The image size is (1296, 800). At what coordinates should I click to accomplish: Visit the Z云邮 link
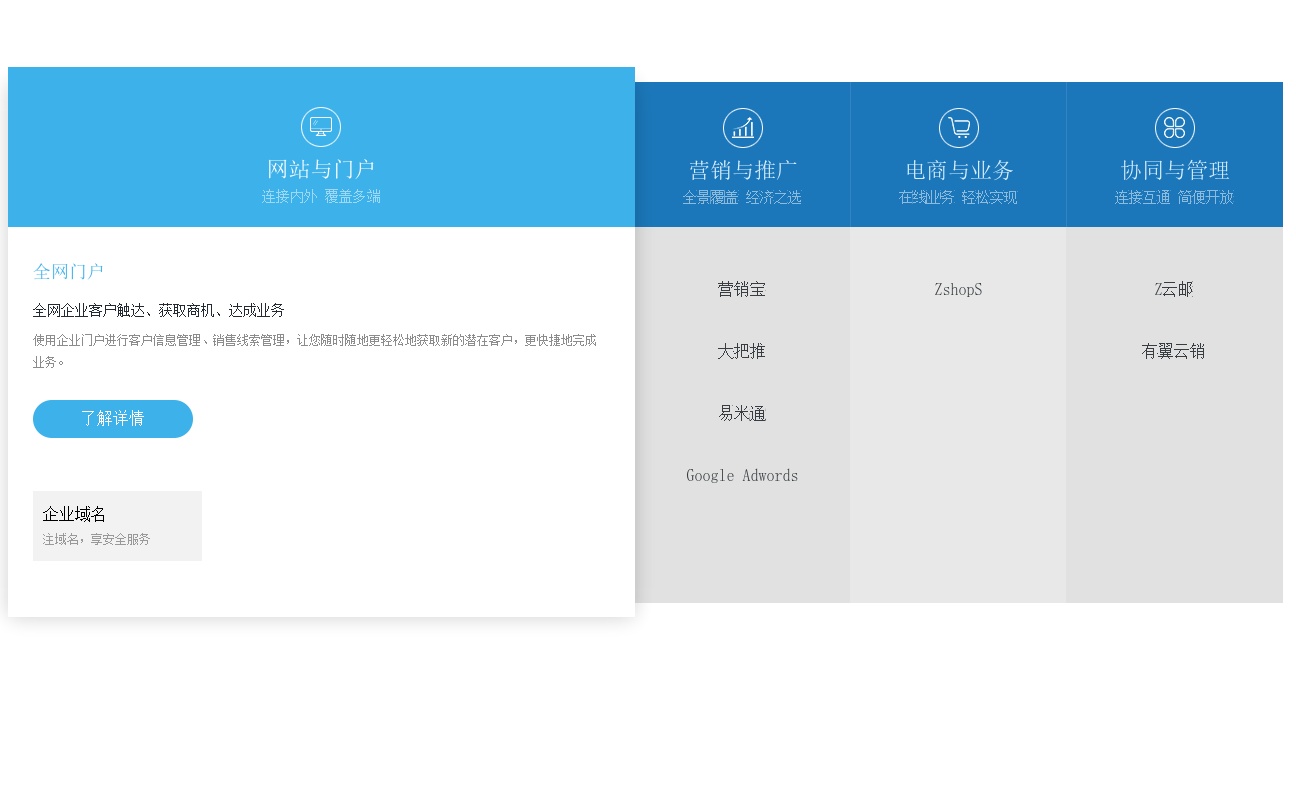click(x=1174, y=290)
